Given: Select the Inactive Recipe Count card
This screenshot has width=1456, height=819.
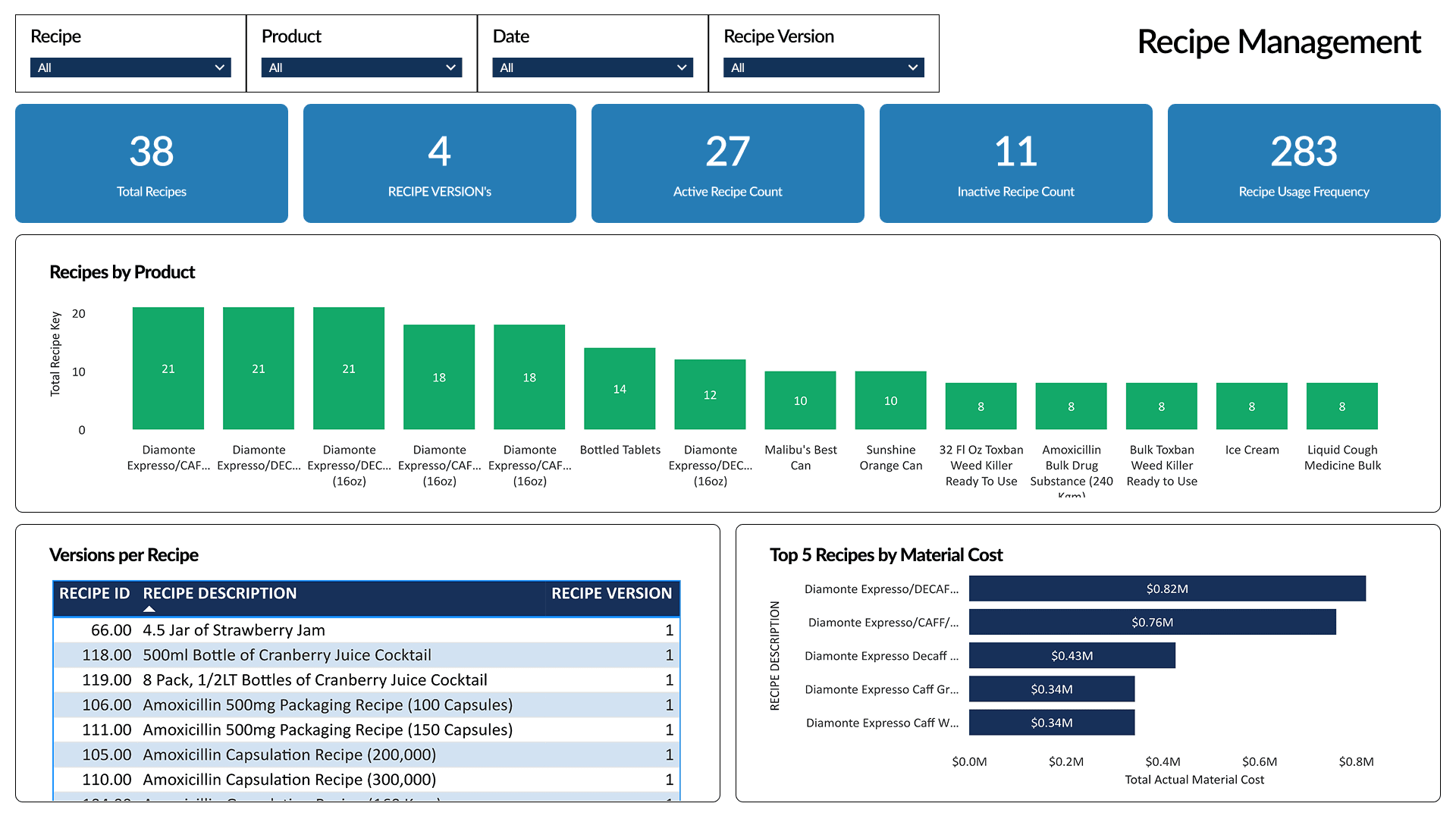Looking at the screenshot, I should click(1015, 163).
